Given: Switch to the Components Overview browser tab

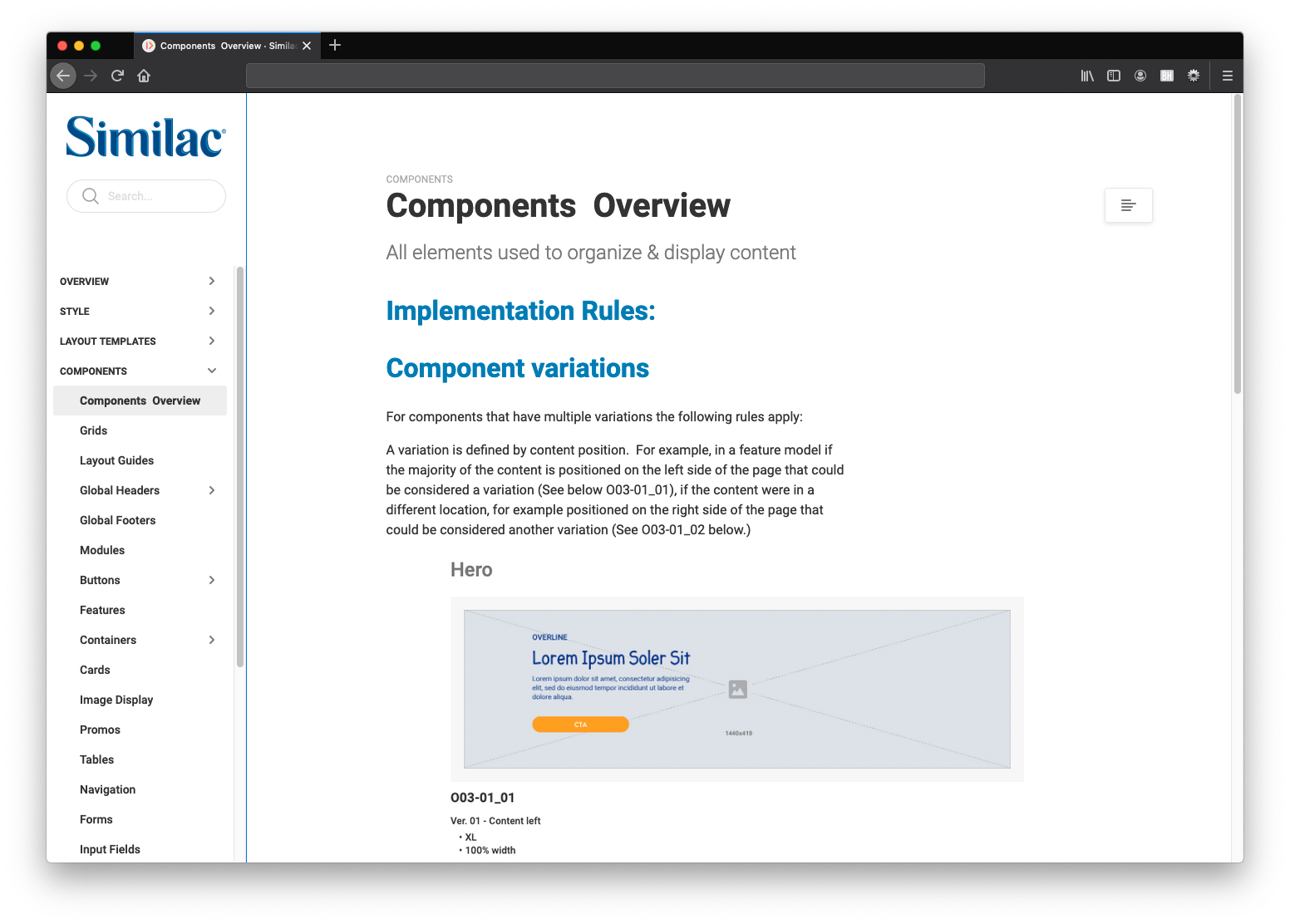Looking at the screenshot, I should point(220,46).
